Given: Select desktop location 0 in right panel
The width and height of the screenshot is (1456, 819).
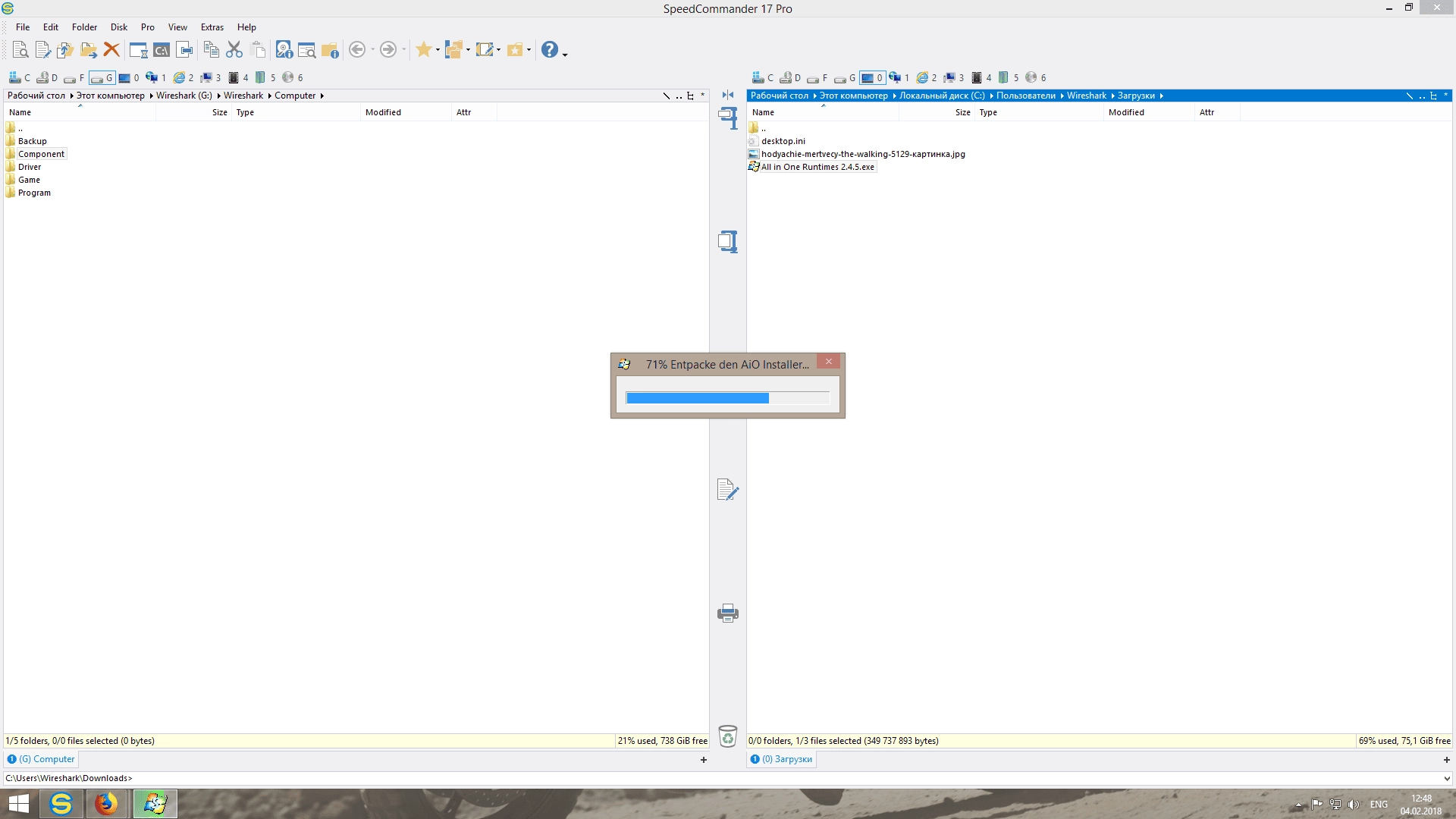Looking at the screenshot, I should click(872, 77).
